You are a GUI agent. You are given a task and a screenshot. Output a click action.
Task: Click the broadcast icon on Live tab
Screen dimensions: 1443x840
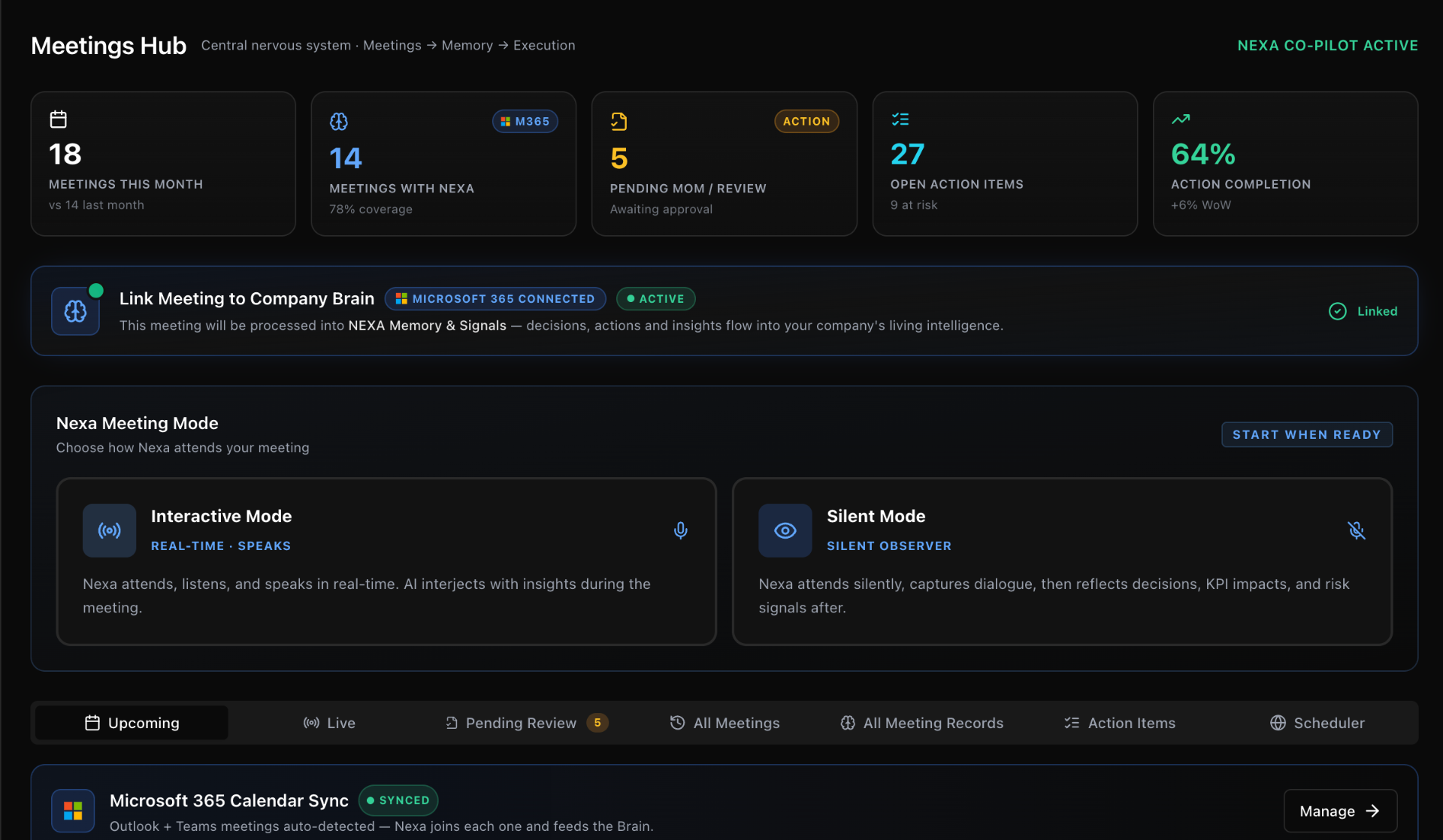(311, 723)
